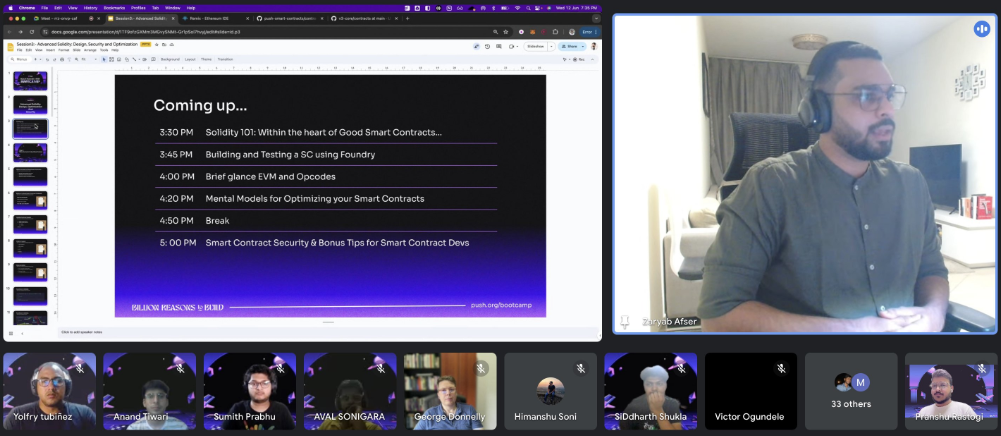
Task: Star the presentation title
Action: 157,45
